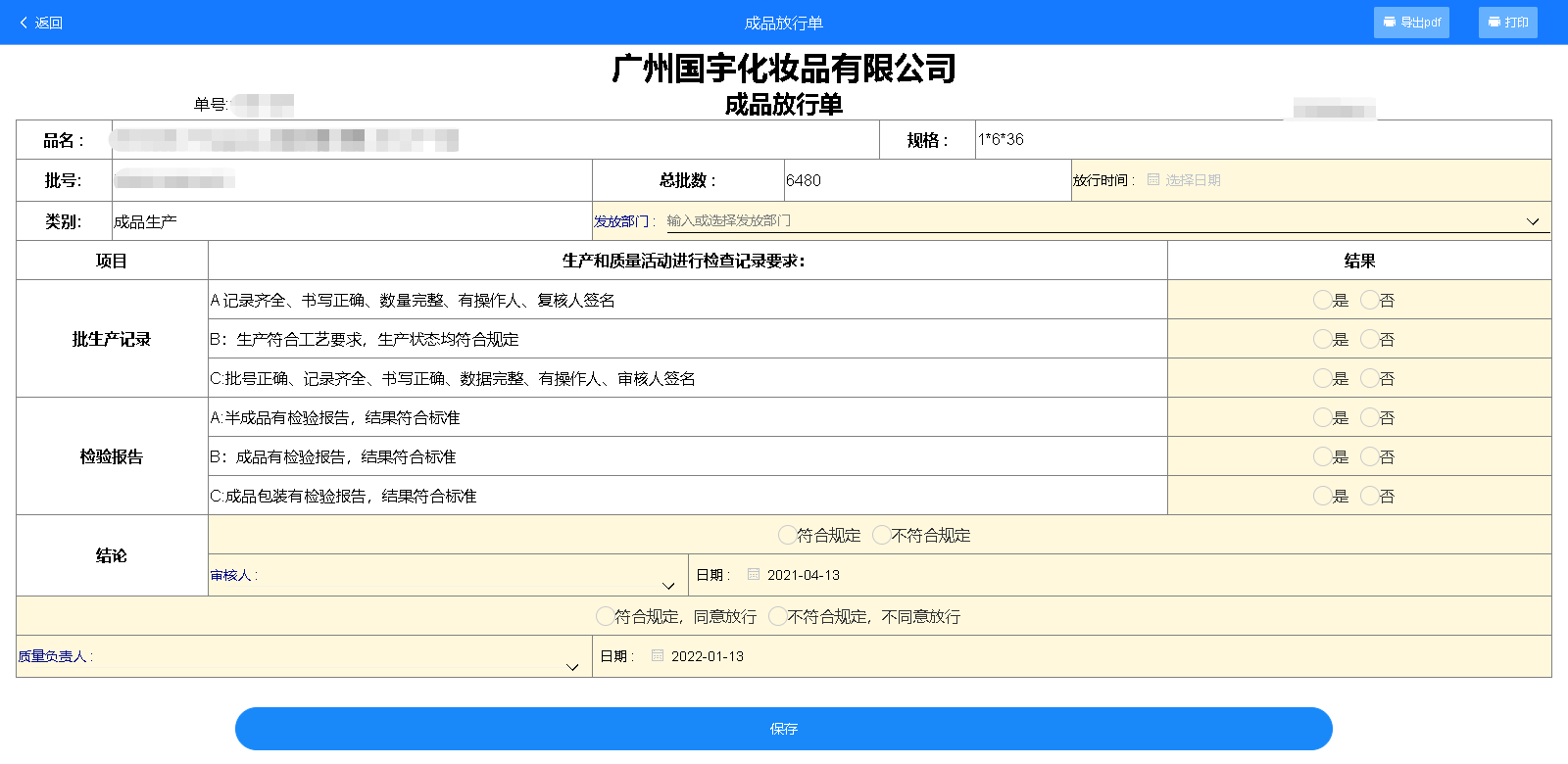
Task: Open the 放行时间 date picker field
Action: [1193, 180]
